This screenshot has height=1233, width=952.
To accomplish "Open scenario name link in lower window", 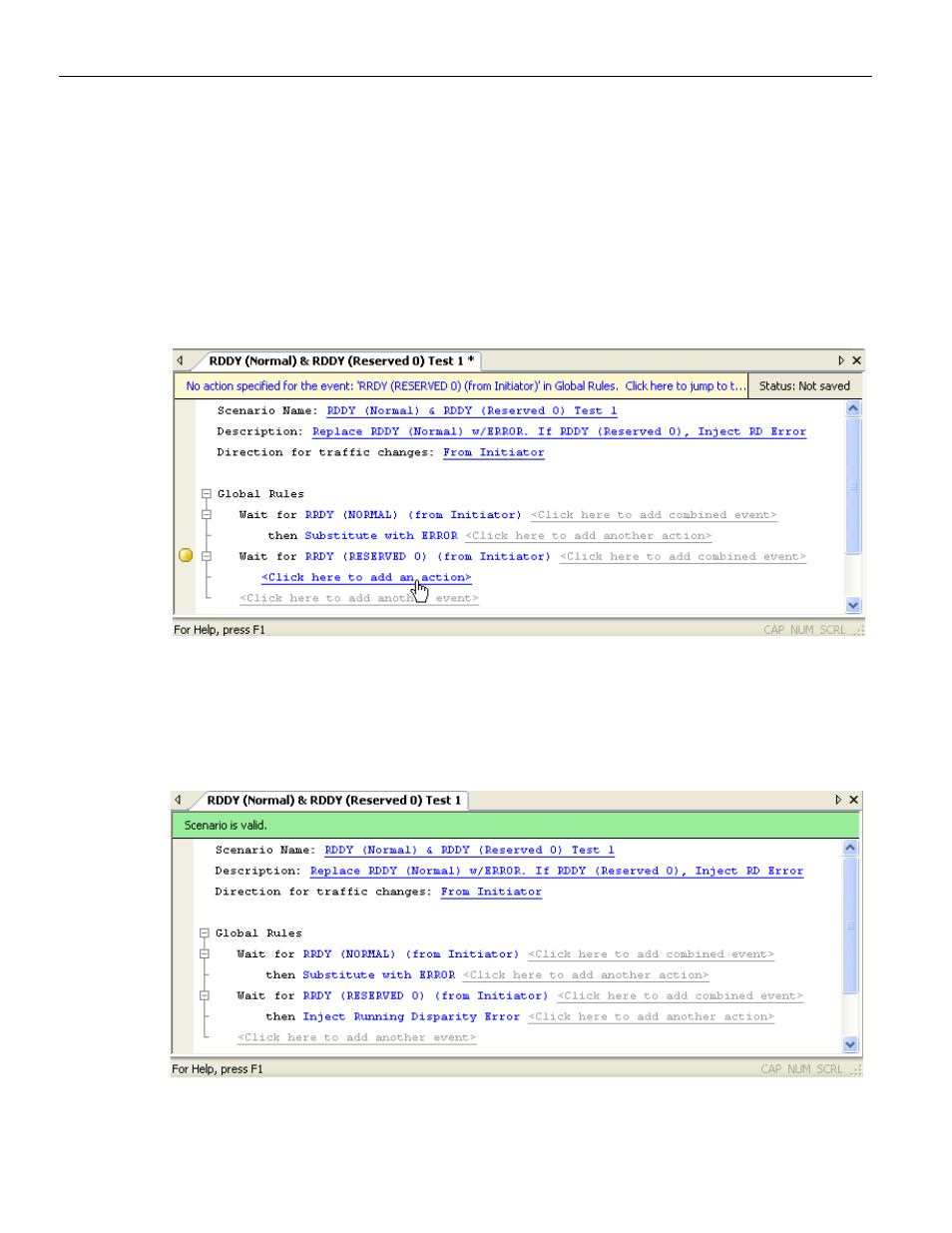I will pos(470,850).
